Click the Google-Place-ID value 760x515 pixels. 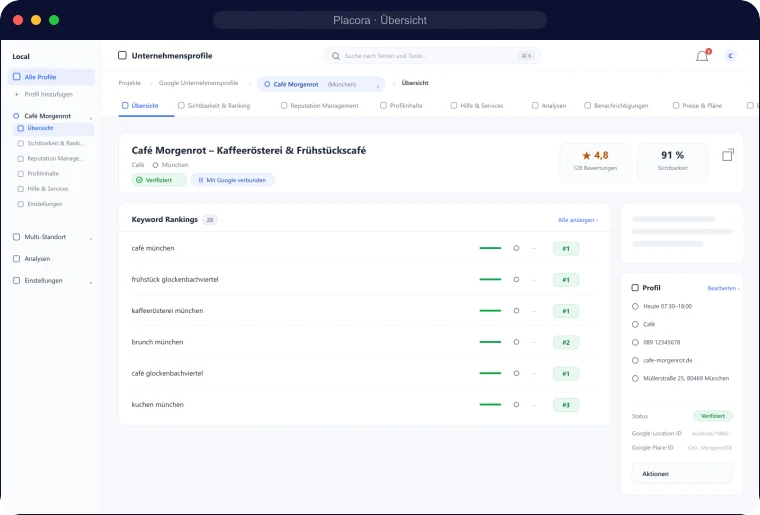coord(710,448)
